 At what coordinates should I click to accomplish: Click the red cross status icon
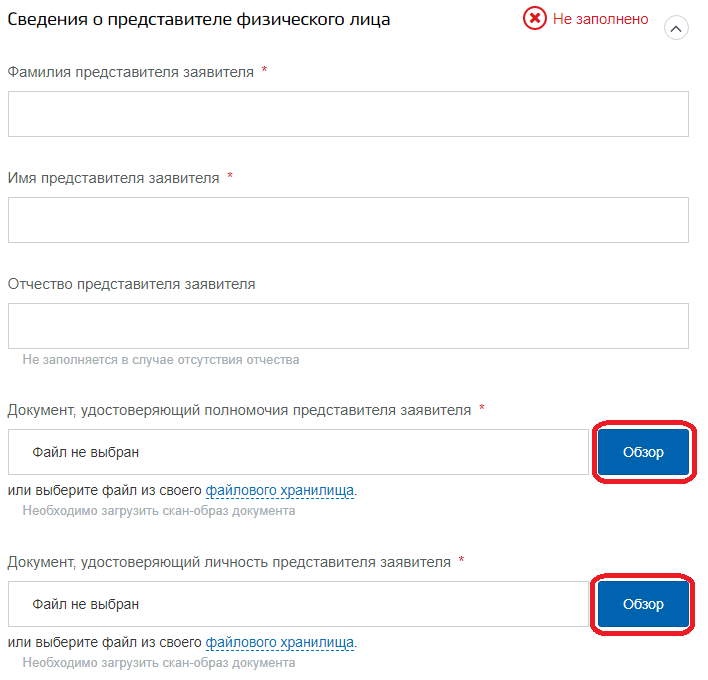coord(535,19)
